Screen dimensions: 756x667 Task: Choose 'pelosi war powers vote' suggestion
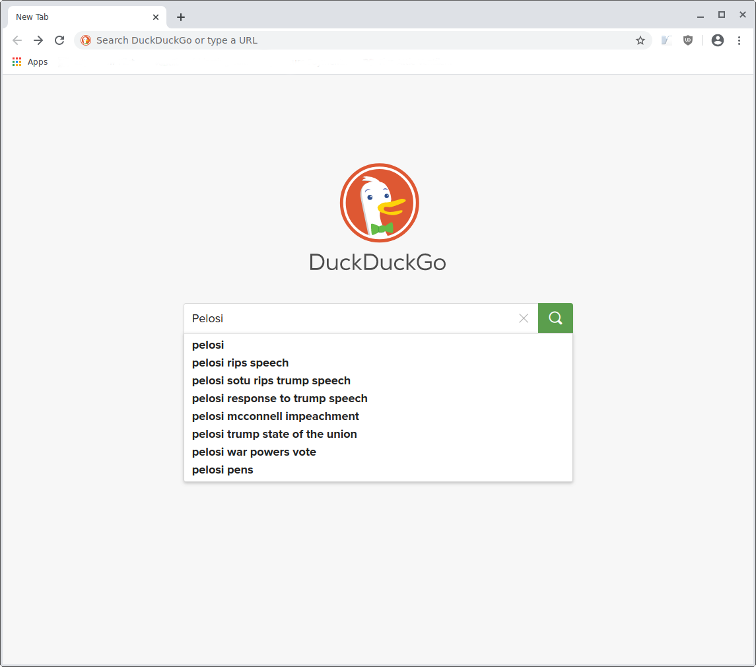(378, 452)
